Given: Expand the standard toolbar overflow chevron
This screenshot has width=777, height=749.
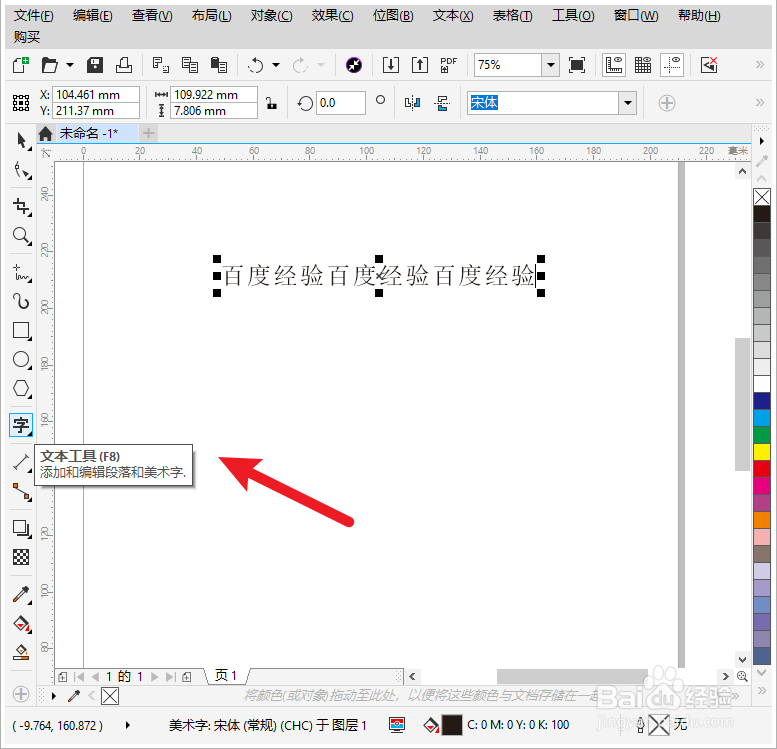Looking at the screenshot, I should click(760, 64).
